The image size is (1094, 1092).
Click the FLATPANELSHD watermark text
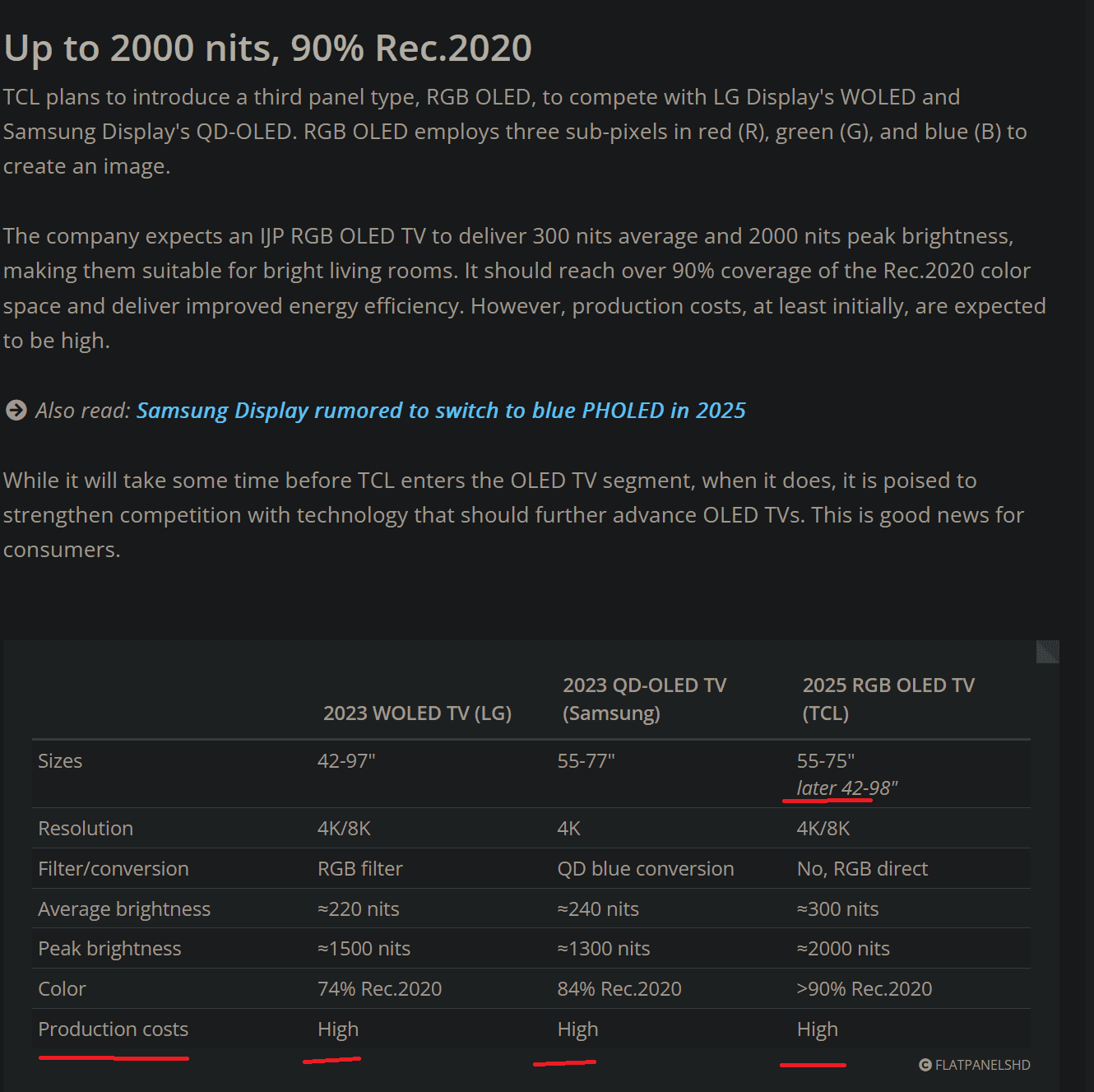982,1065
